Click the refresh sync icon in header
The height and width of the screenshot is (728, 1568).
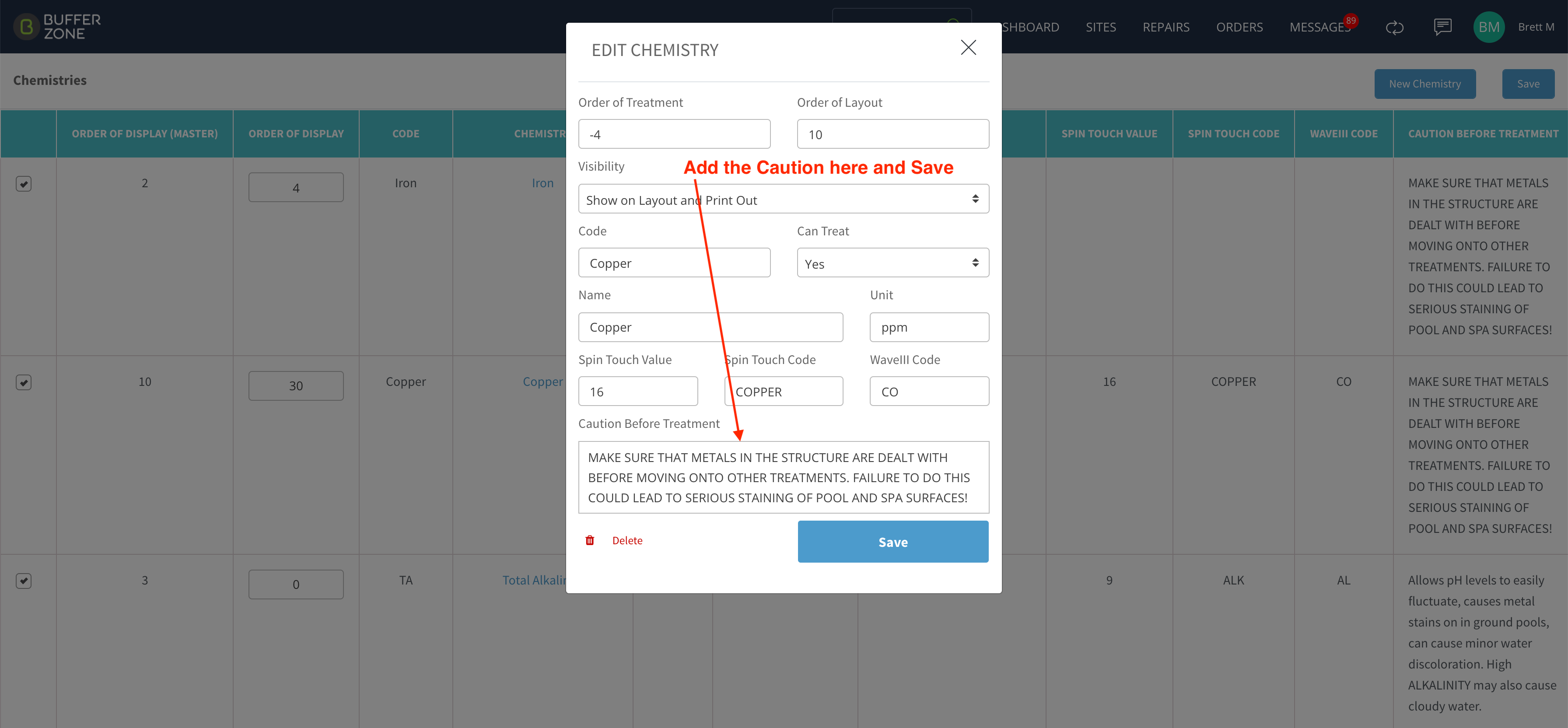(1394, 28)
